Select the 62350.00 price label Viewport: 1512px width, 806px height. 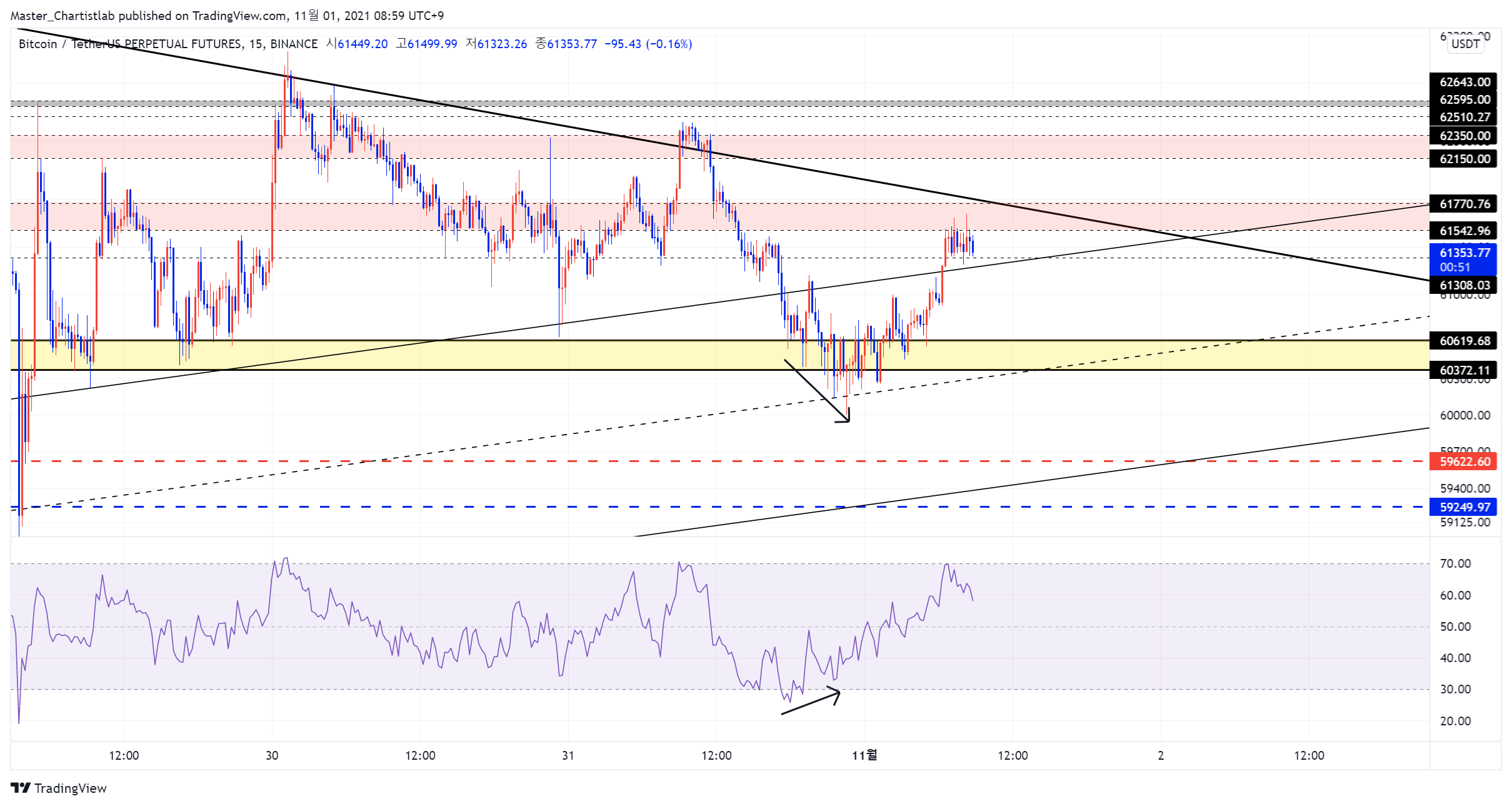click(x=1463, y=136)
